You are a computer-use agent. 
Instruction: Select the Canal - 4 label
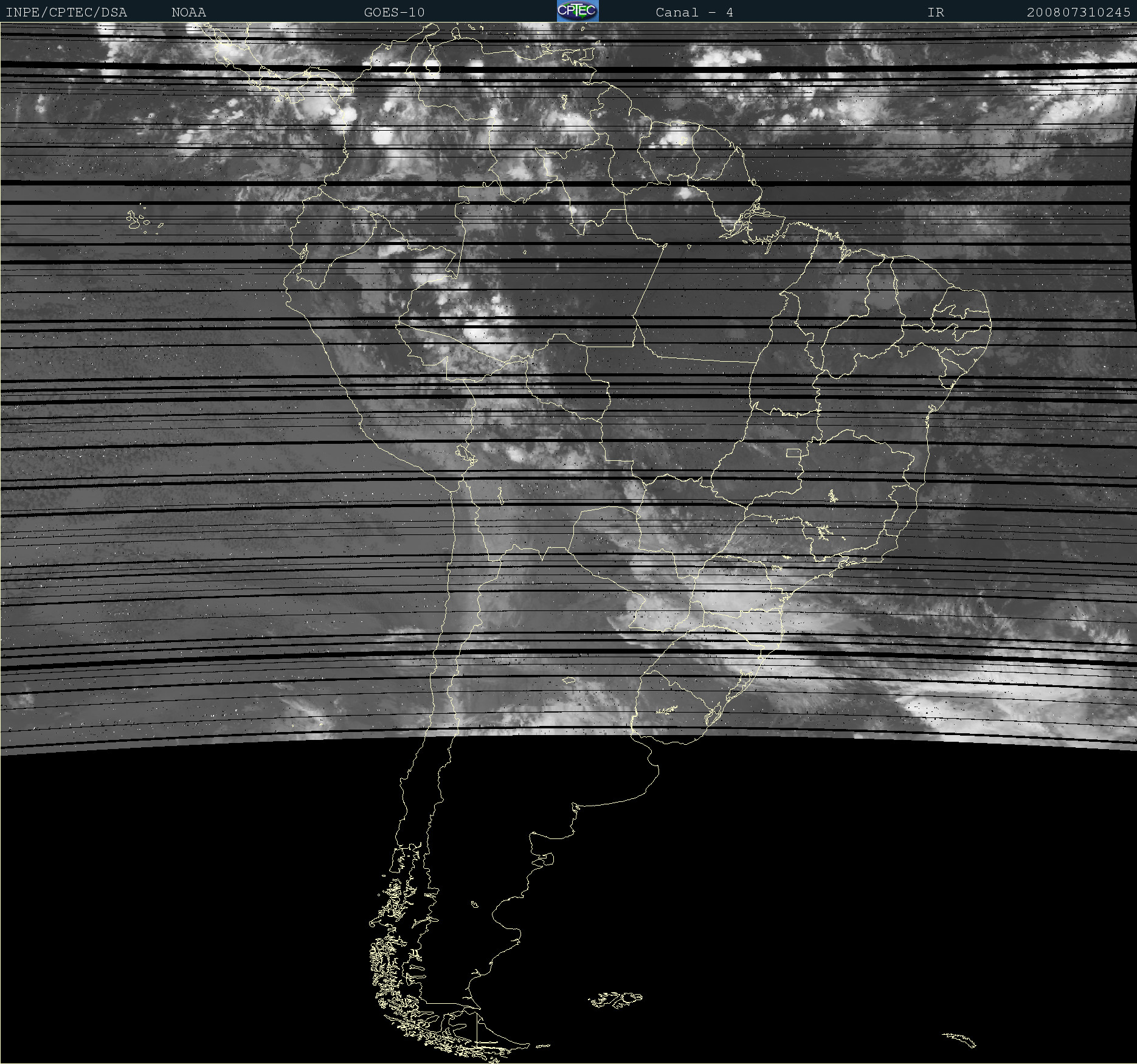click(694, 12)
